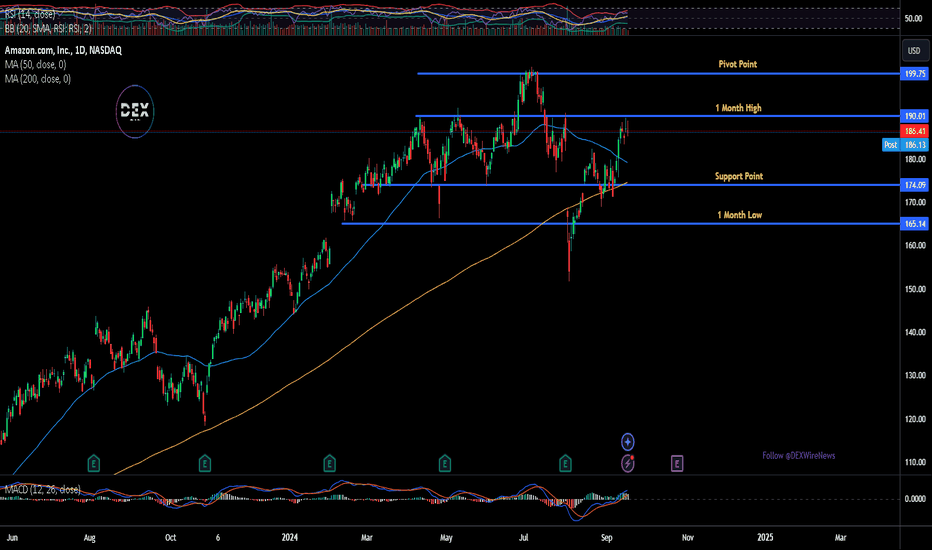Click the Post 186.13 price tag

click(x=905, y=144)
